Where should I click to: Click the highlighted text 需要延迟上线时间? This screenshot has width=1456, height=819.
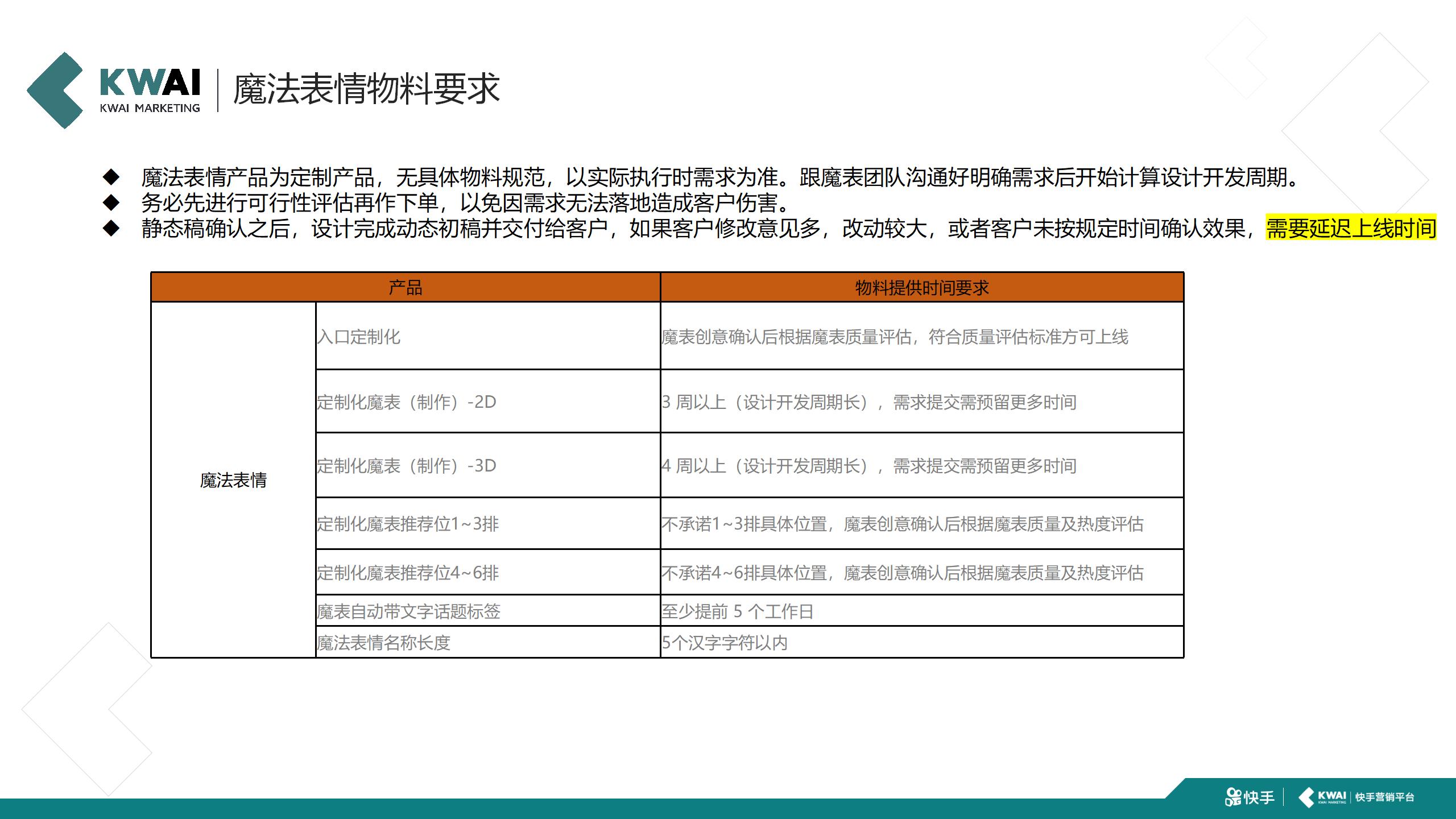pyautogui.click(x=1351, y=229)
